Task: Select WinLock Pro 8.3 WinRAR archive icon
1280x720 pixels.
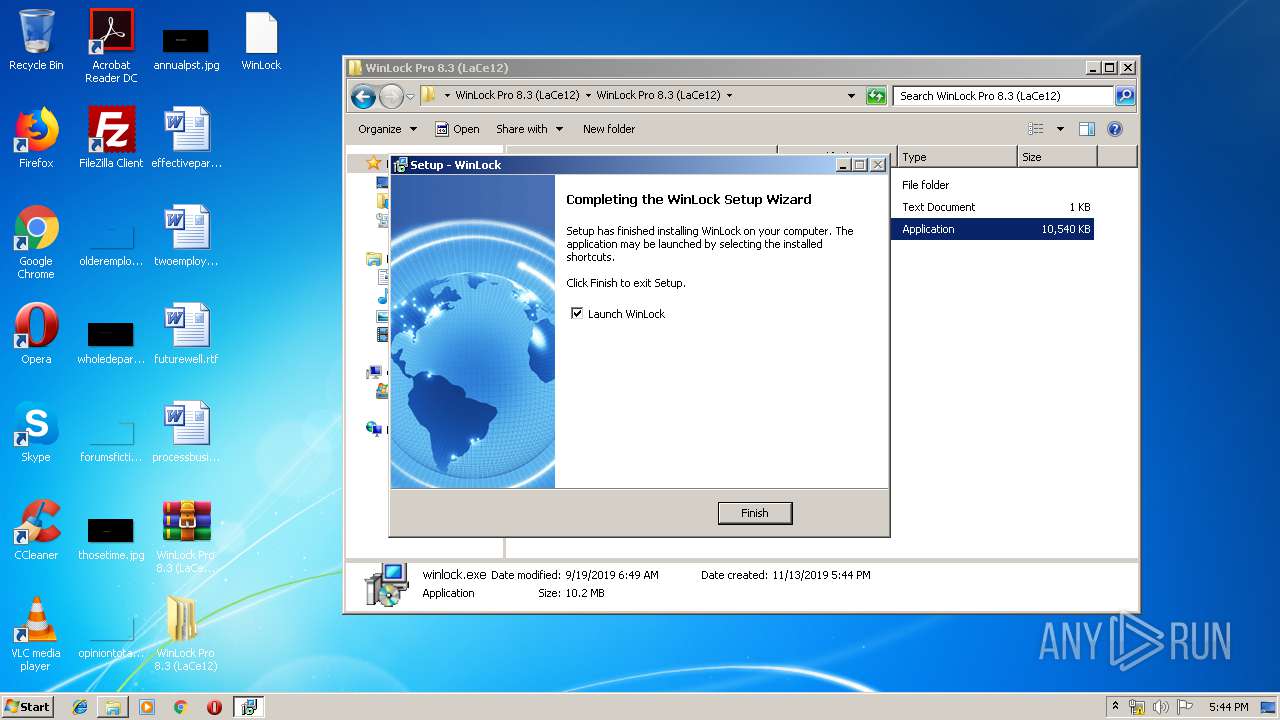Action: pyautogui.click(x=186, y=537)
